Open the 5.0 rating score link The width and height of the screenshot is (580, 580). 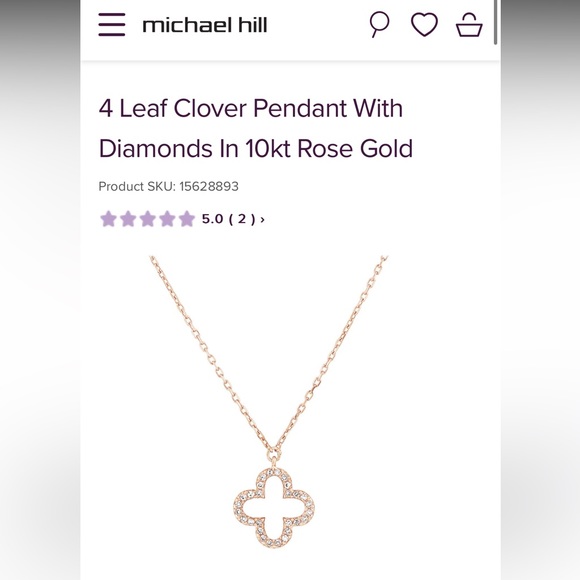[212, 219]
